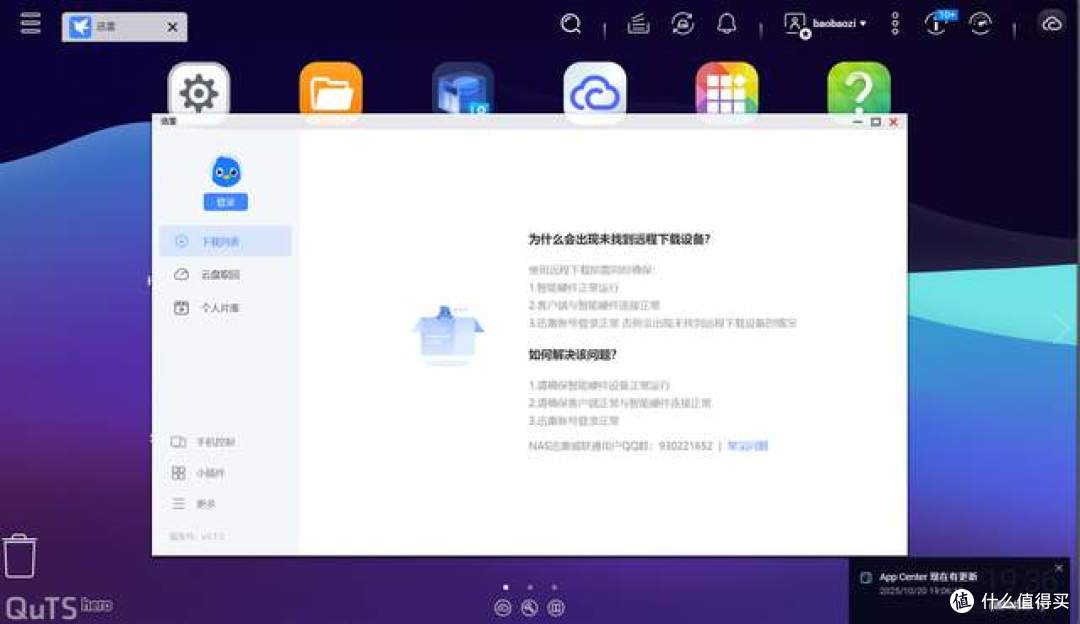Click third round icon in bottom dock
This screenshot has width=1080, height=624.
click(x=555, y=607)
